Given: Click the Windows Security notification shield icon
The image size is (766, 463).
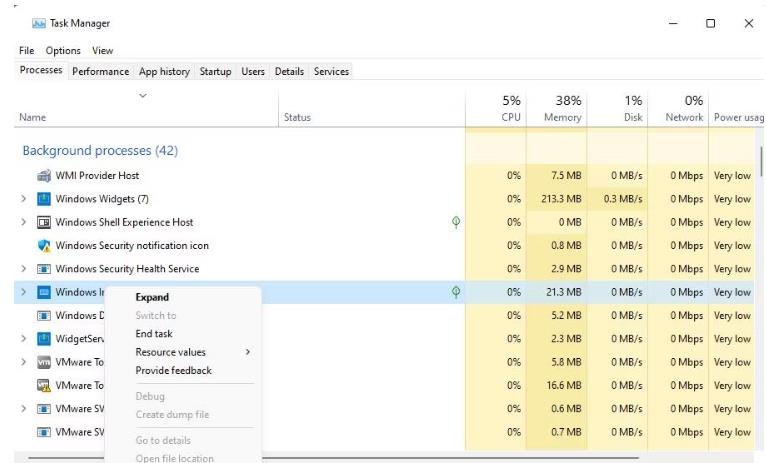Looking at the screenshot, I should click(x=44, y=246).
